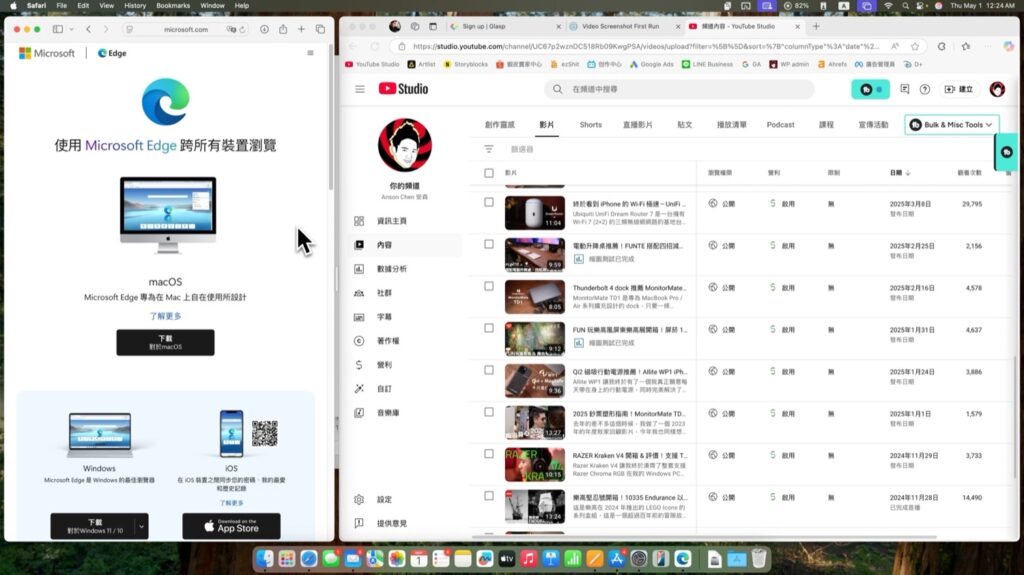Open the filter icon above video list
This screenshot has height=575, width=1024.
[x=488, y=149]
